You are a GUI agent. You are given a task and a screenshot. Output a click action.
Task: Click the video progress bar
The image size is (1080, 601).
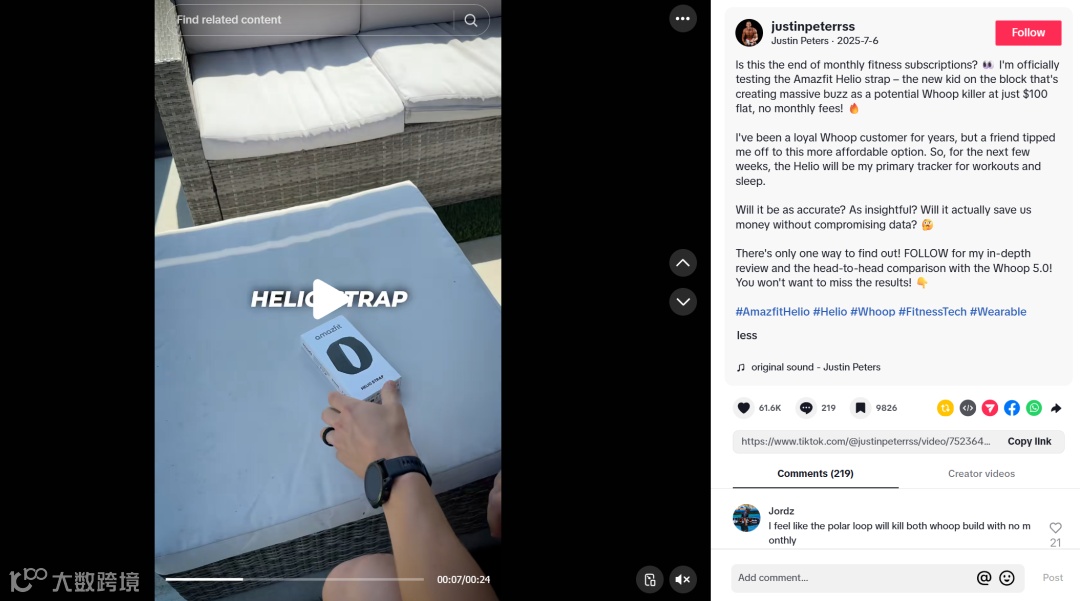tap(295, 580)
